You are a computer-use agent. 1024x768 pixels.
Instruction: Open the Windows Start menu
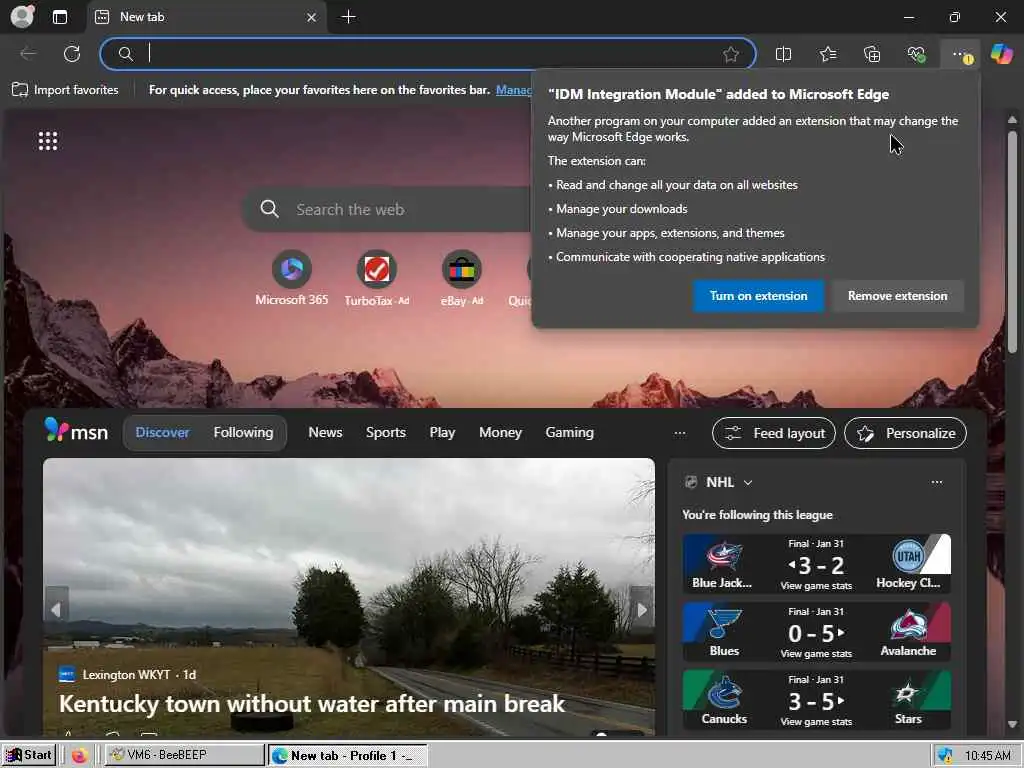click(x=29, y=755)
